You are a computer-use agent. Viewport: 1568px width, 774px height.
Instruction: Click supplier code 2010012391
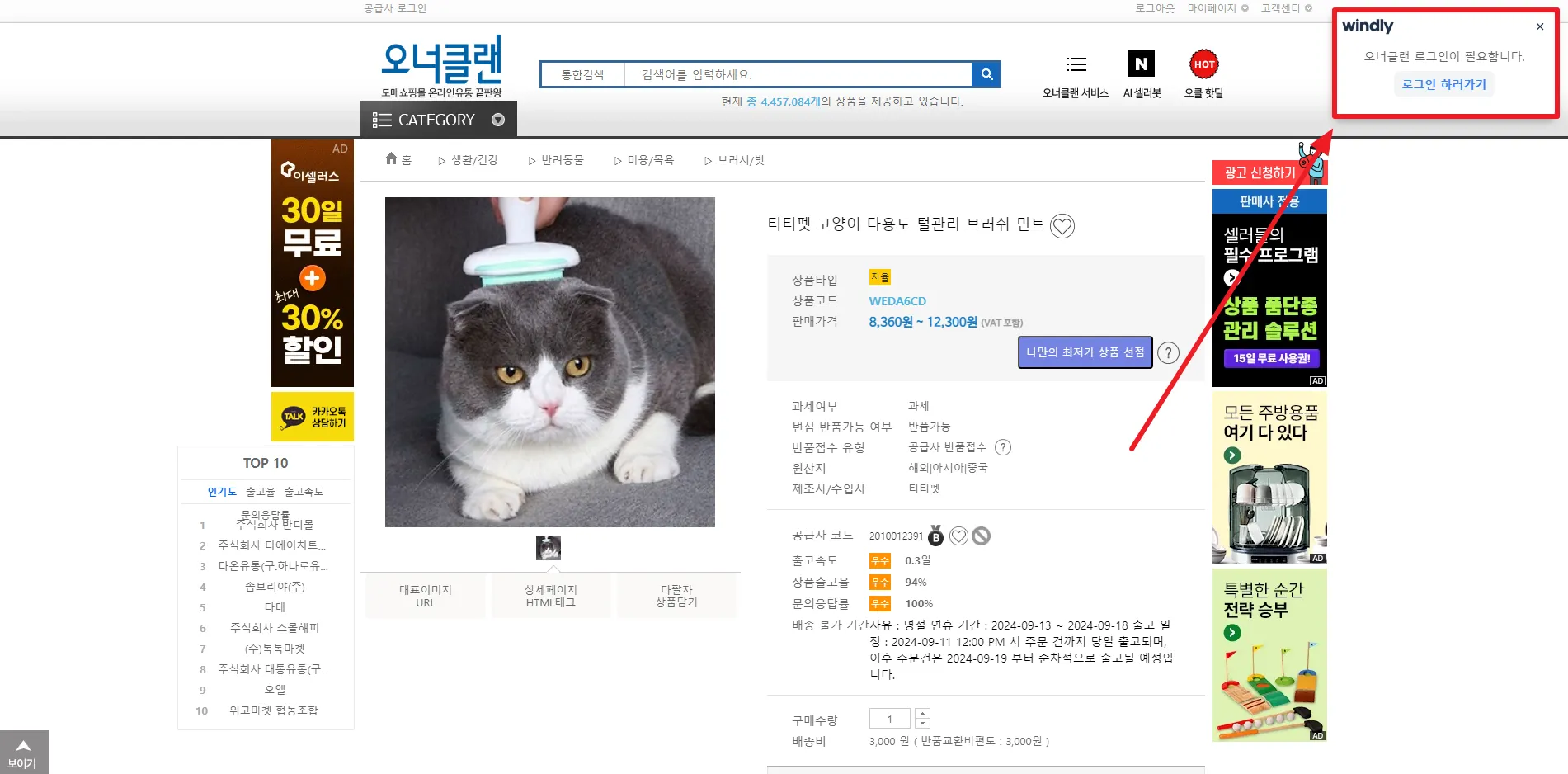896,536
